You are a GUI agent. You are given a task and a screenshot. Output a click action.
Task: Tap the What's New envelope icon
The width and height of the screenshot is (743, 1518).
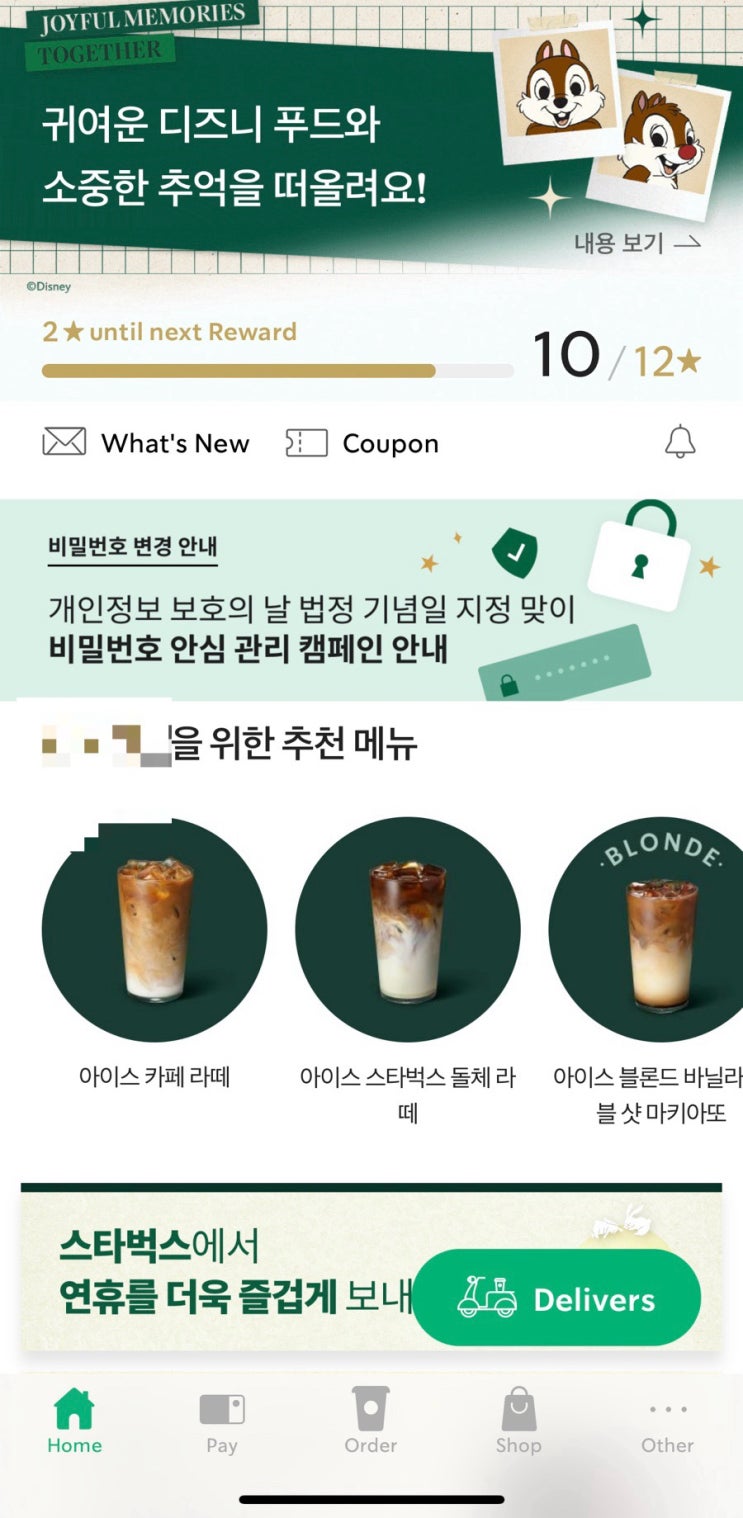pyautogui.click(x=64, y=442)
